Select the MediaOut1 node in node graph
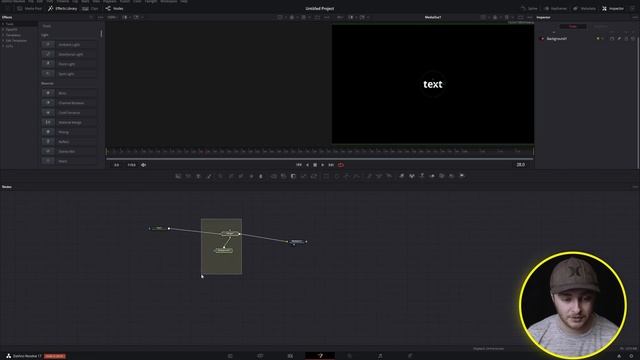 [x=297, y=242]
